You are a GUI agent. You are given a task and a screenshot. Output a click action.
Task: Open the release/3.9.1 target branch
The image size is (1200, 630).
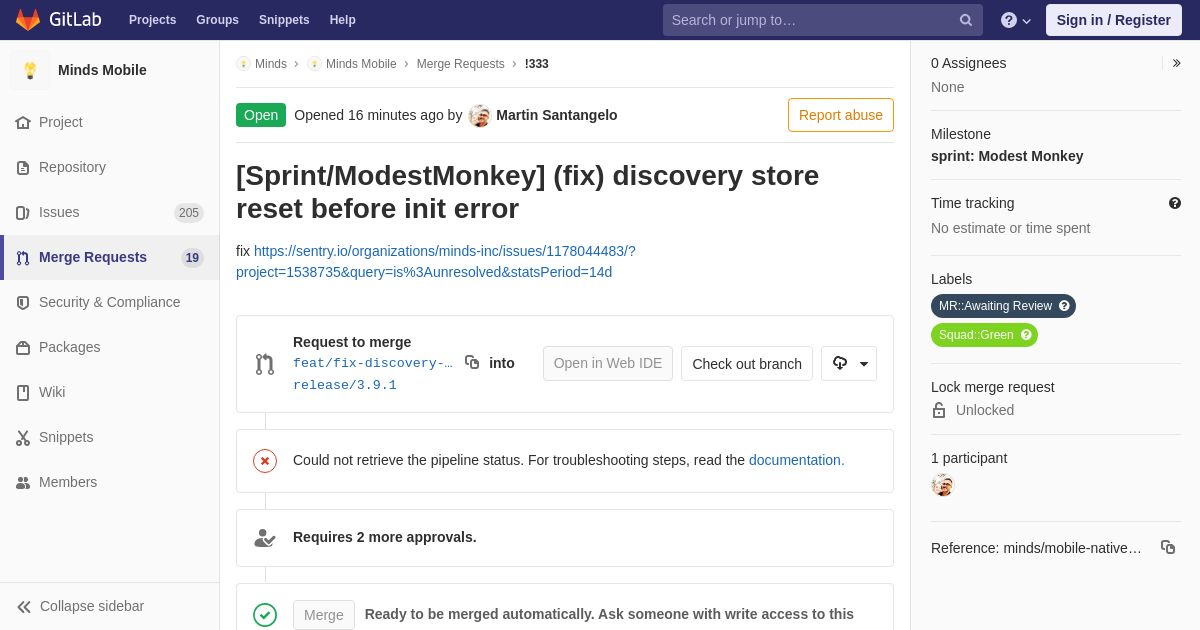345,385
